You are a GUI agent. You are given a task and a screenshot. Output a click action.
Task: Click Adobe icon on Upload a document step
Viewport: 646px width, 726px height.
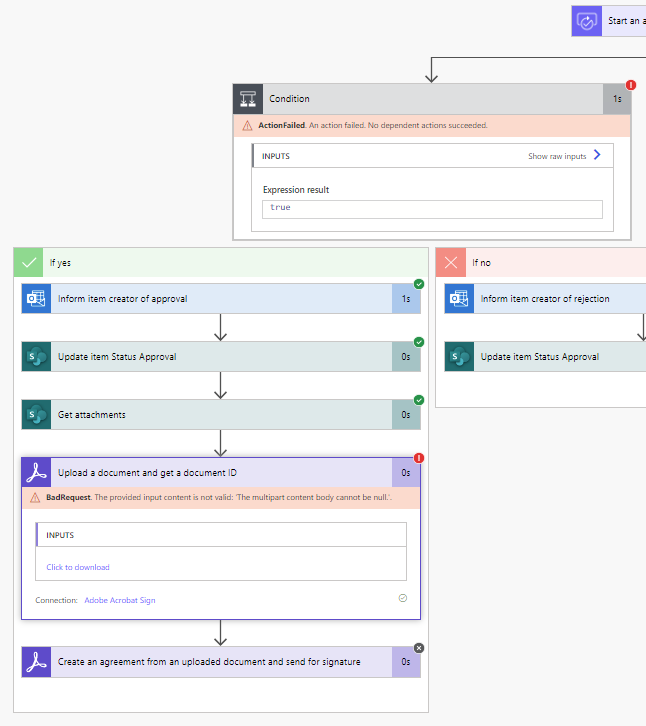point(37,473)
